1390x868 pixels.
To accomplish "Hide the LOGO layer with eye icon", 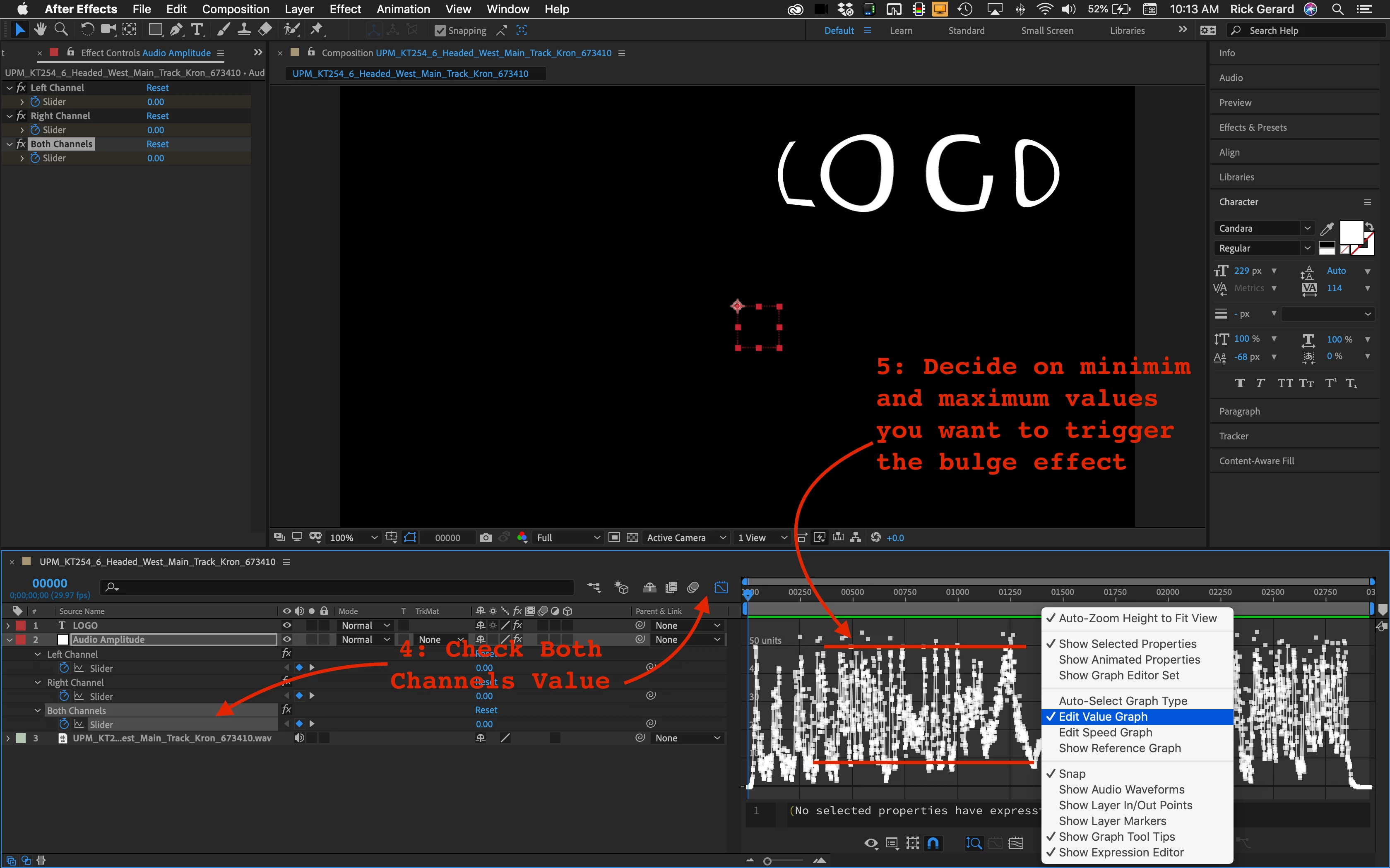I will pos(286,625).
